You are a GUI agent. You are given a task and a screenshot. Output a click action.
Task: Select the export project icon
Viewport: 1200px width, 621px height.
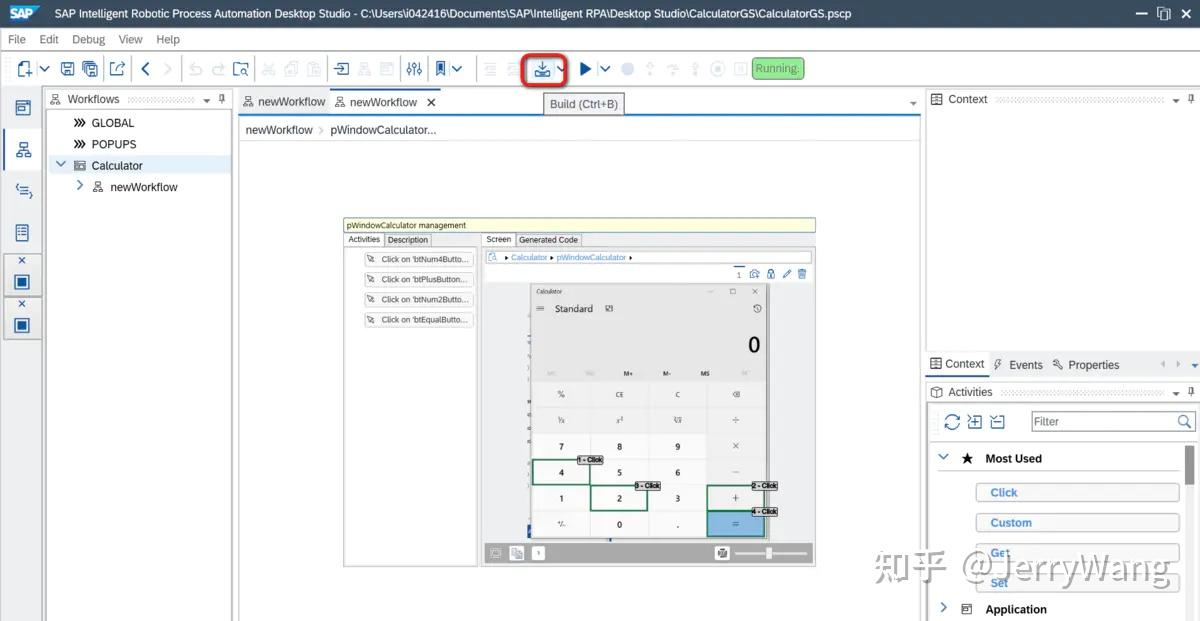click(117, 68)
